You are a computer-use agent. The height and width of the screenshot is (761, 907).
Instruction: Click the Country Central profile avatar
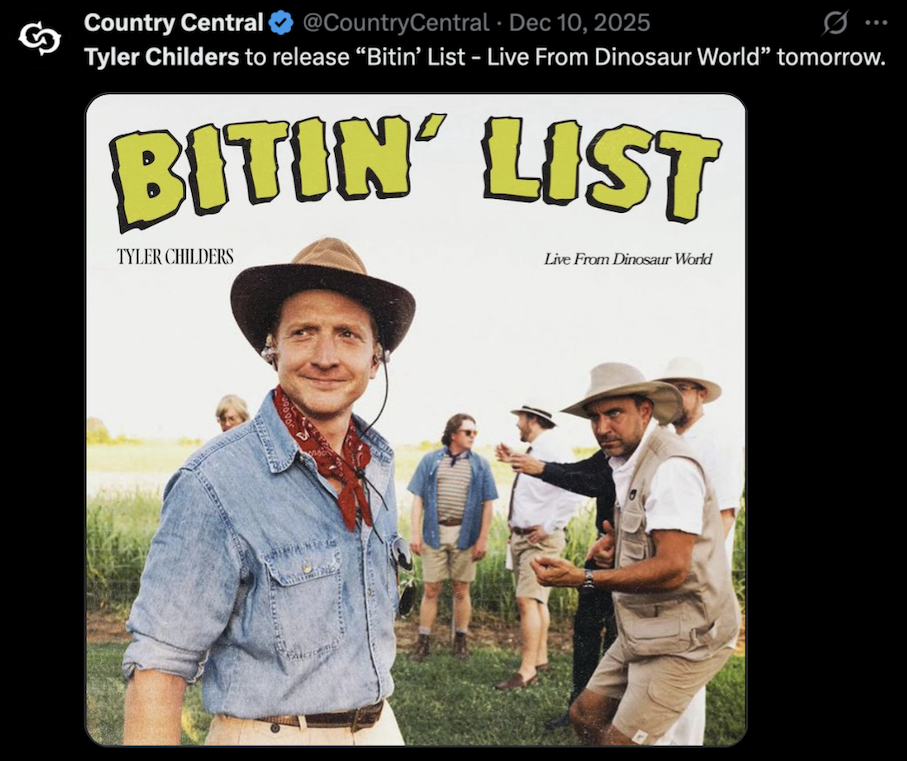point(40,38)
